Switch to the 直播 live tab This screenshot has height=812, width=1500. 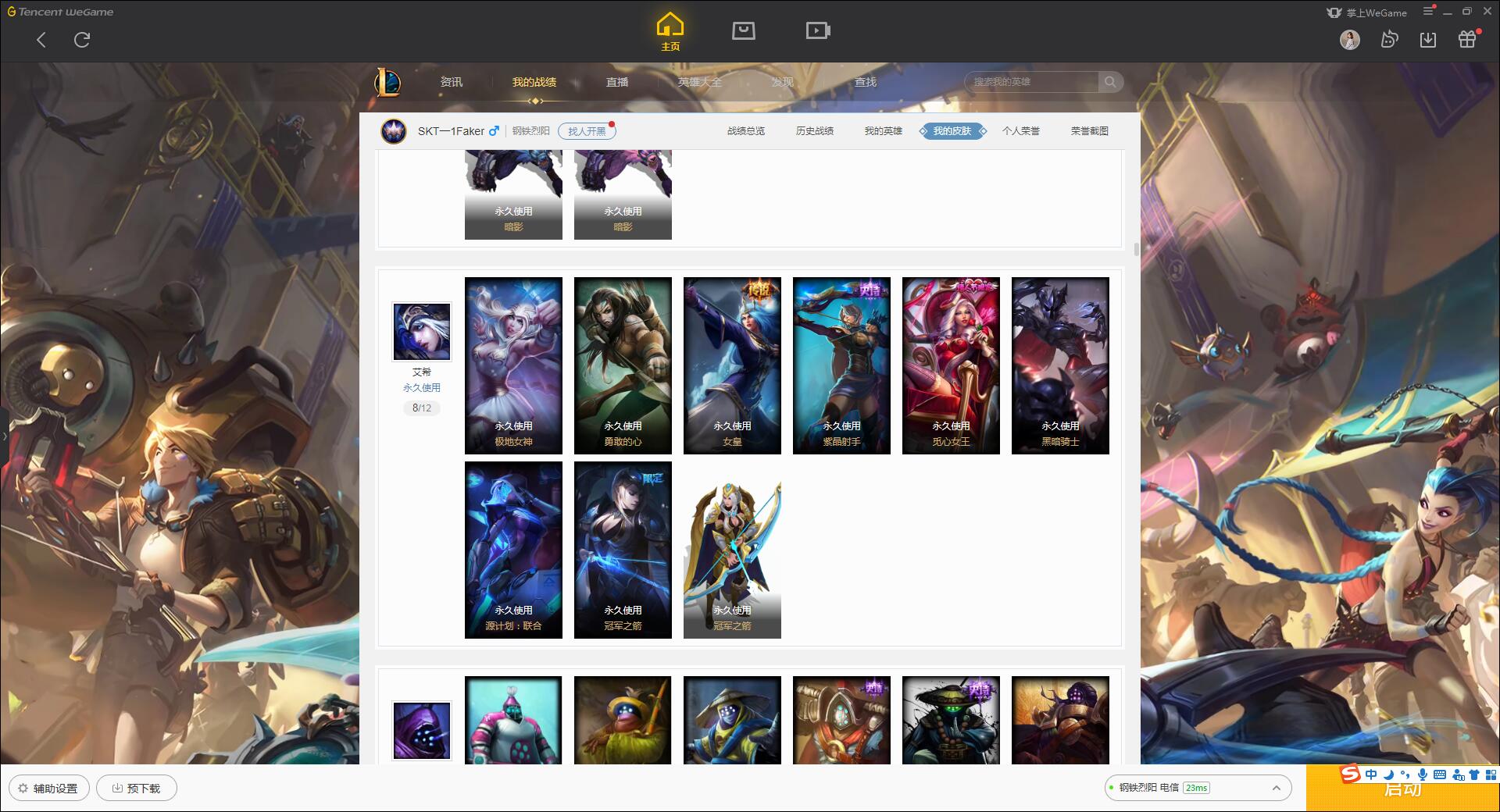tap(617, 82)
